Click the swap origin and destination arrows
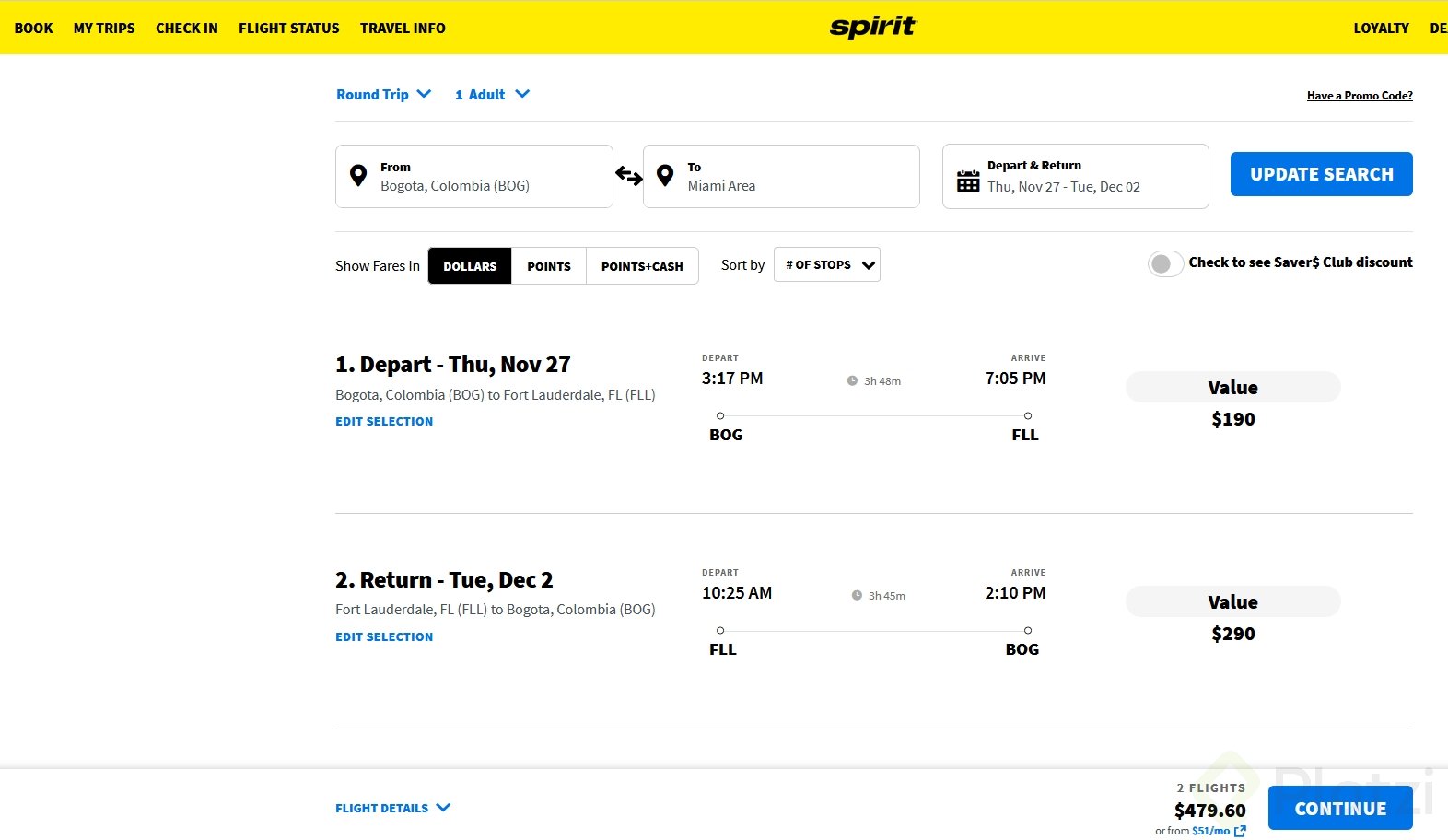Viewport: 1448px width, 840px height. pyautogui.click(x=629, y=175)
